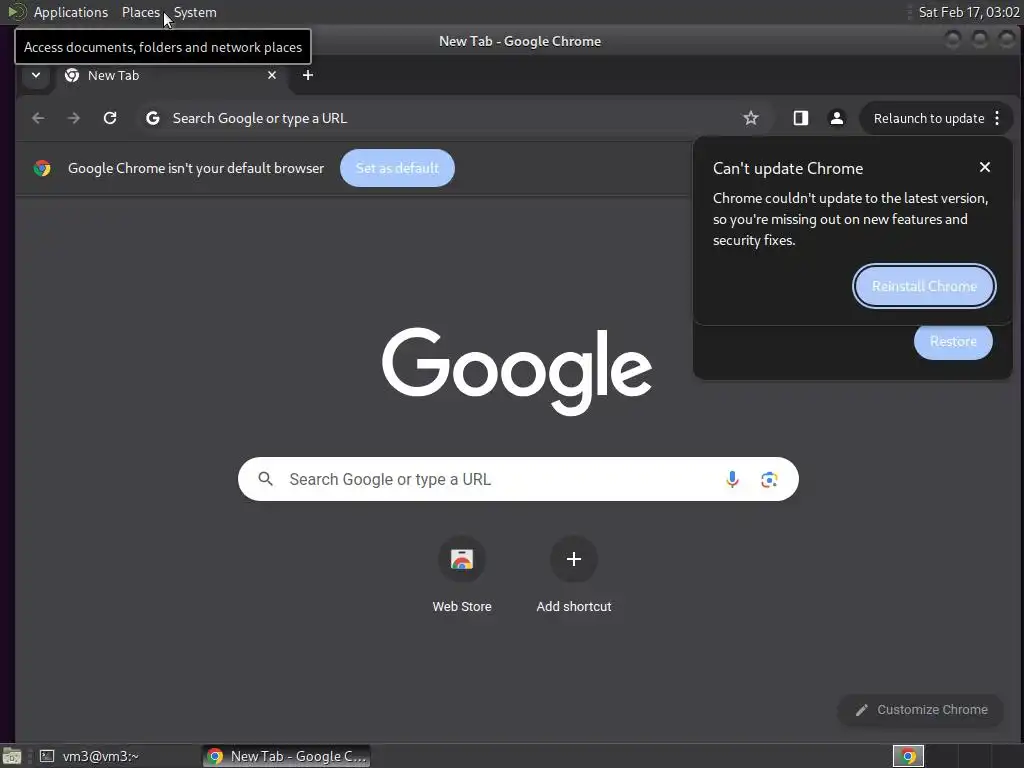Select New Tab - Google Chrome taskbar entry
This screenshot has width=1024, height=768.
287,756
